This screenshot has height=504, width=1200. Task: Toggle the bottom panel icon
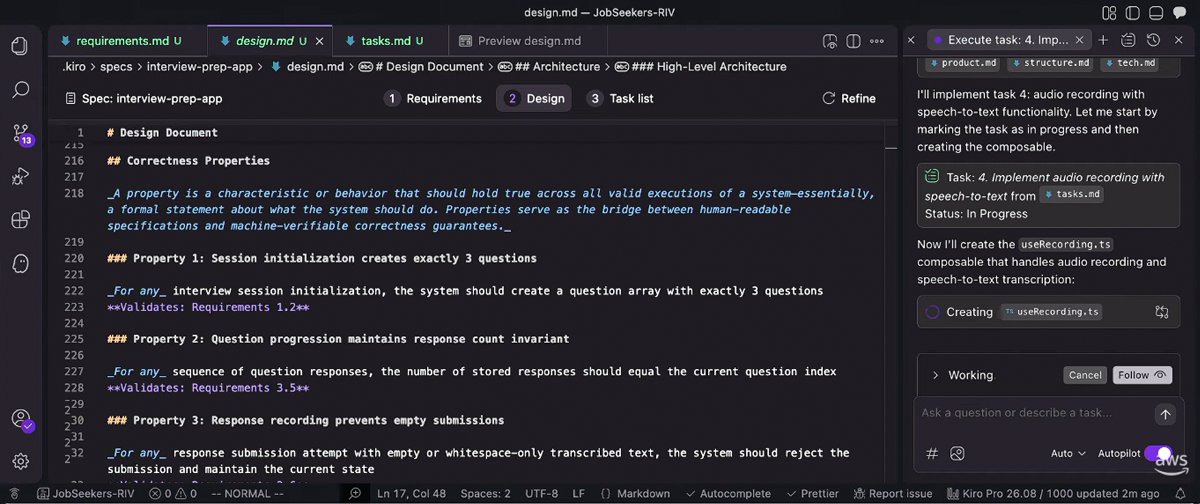pyautogui.click(x=1154, y=12)
